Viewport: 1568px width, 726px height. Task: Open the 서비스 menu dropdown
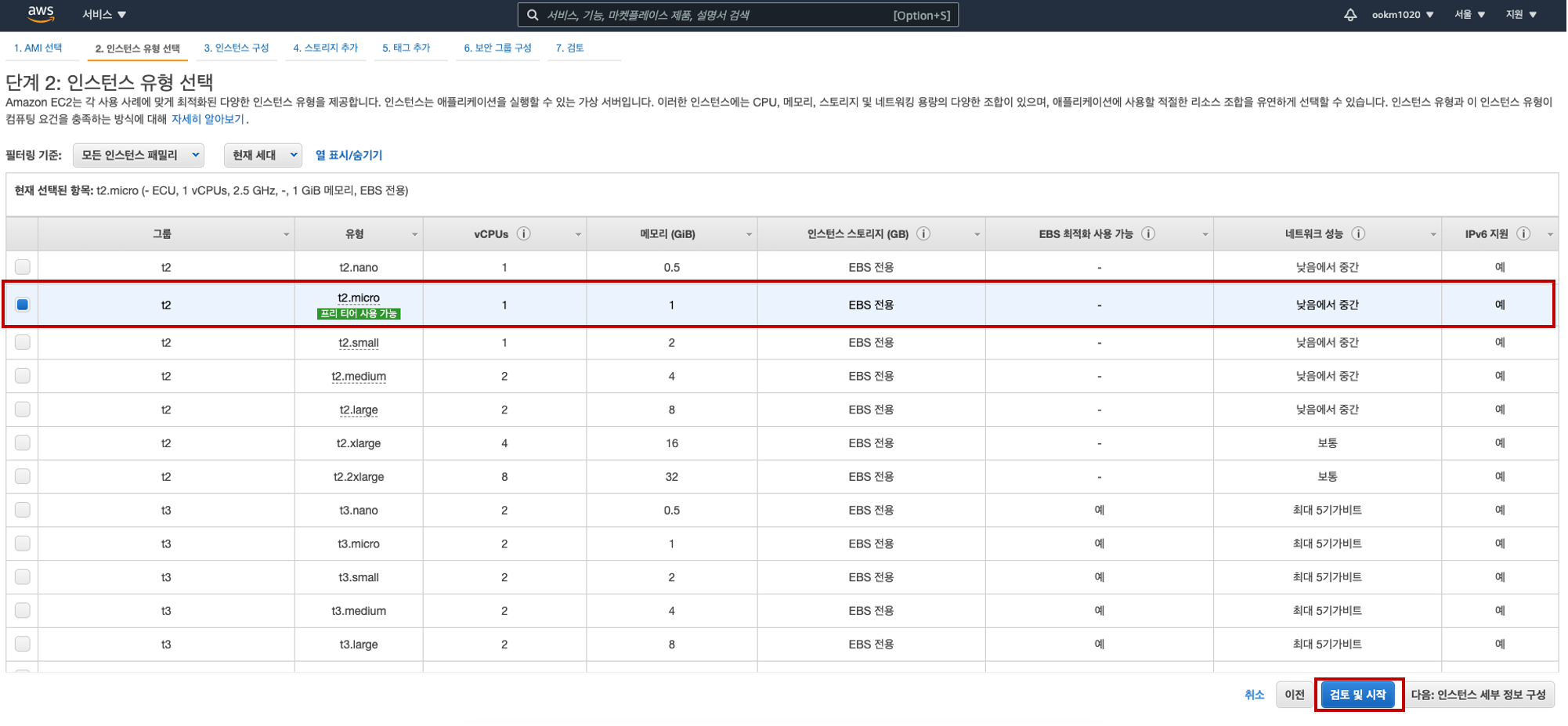point(104,15)
